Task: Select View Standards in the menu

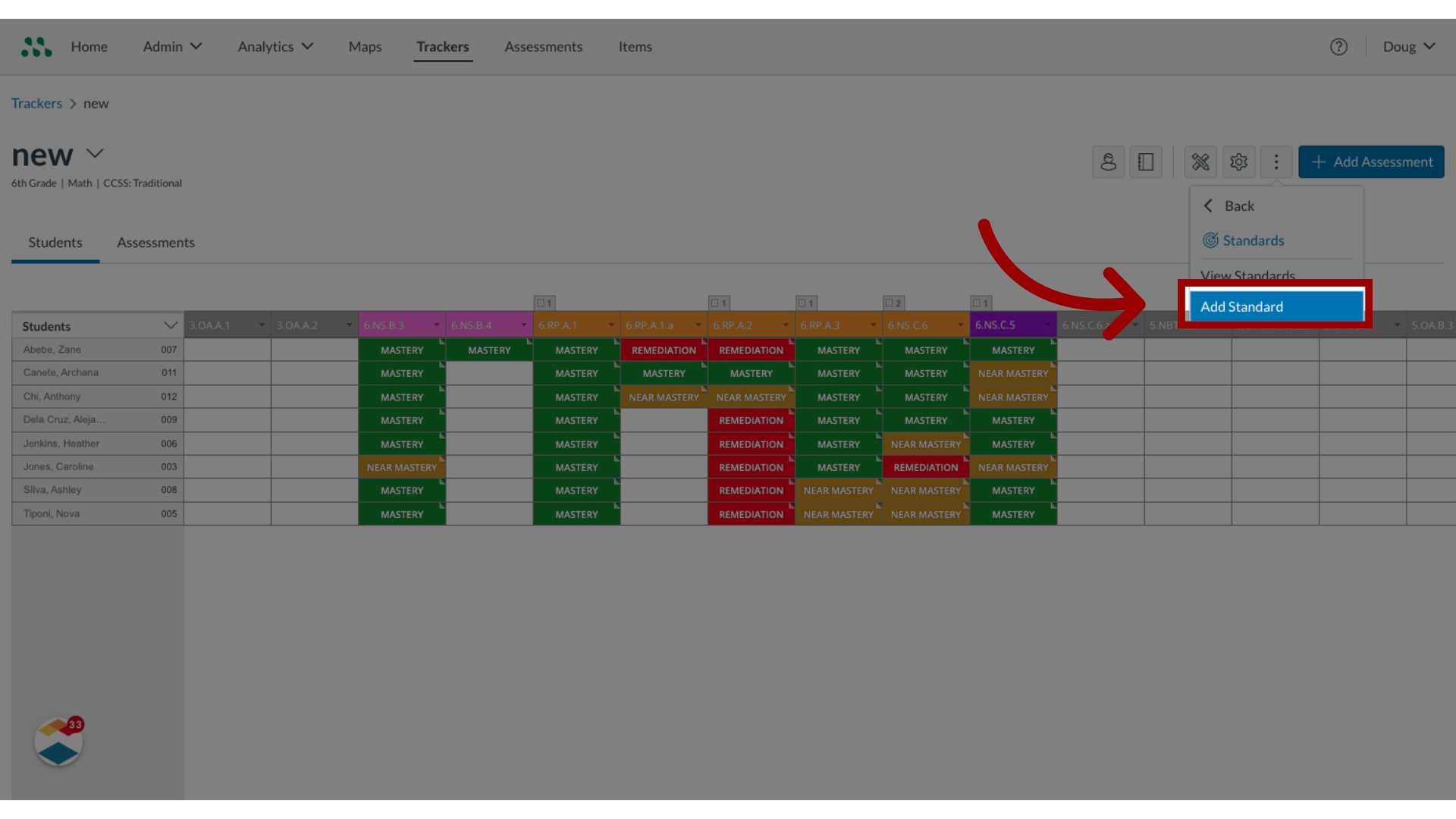Action: coord(1247,276)
